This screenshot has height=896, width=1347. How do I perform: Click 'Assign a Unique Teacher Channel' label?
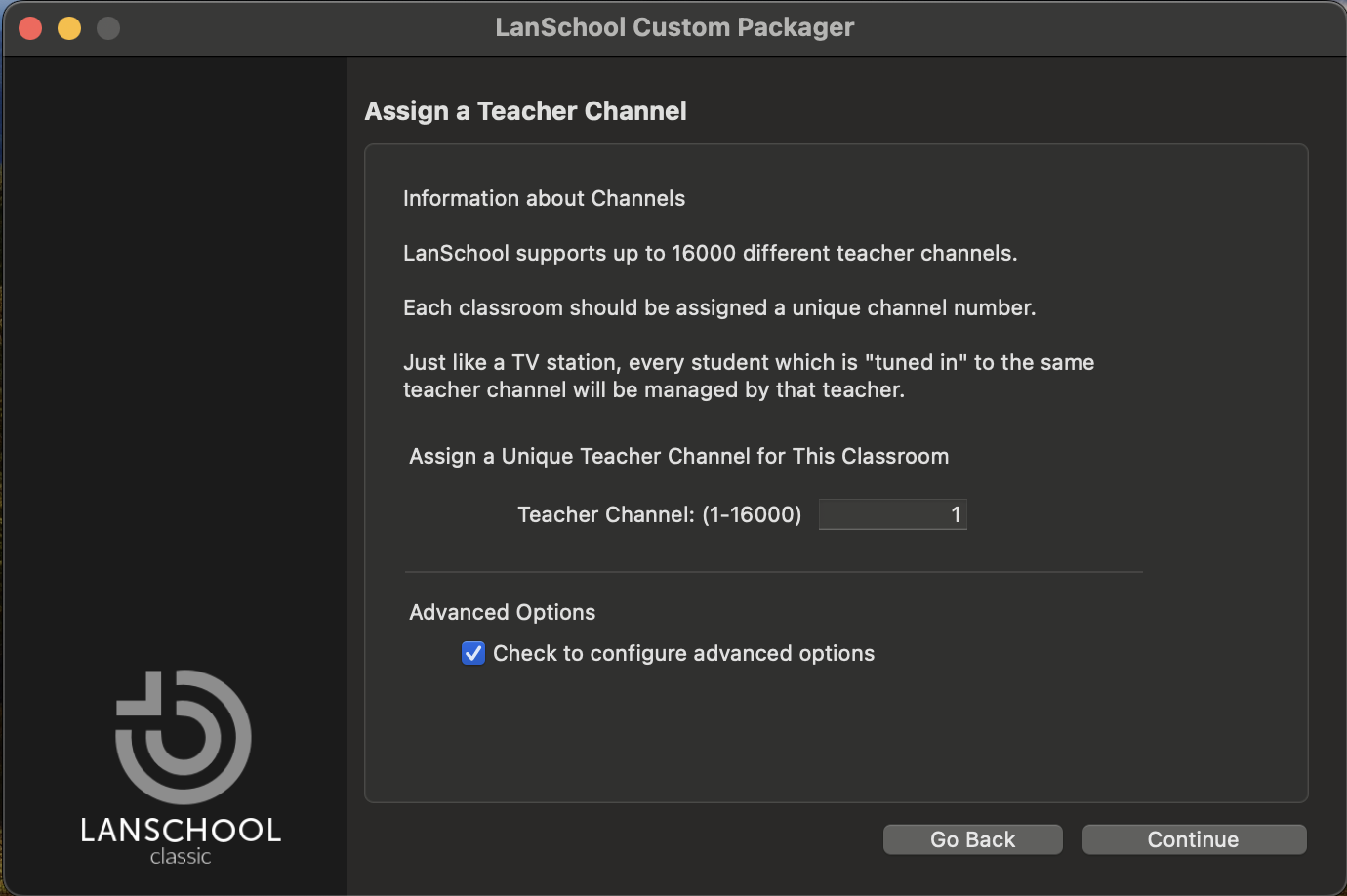pyautogui.click(x=678, y=456)
